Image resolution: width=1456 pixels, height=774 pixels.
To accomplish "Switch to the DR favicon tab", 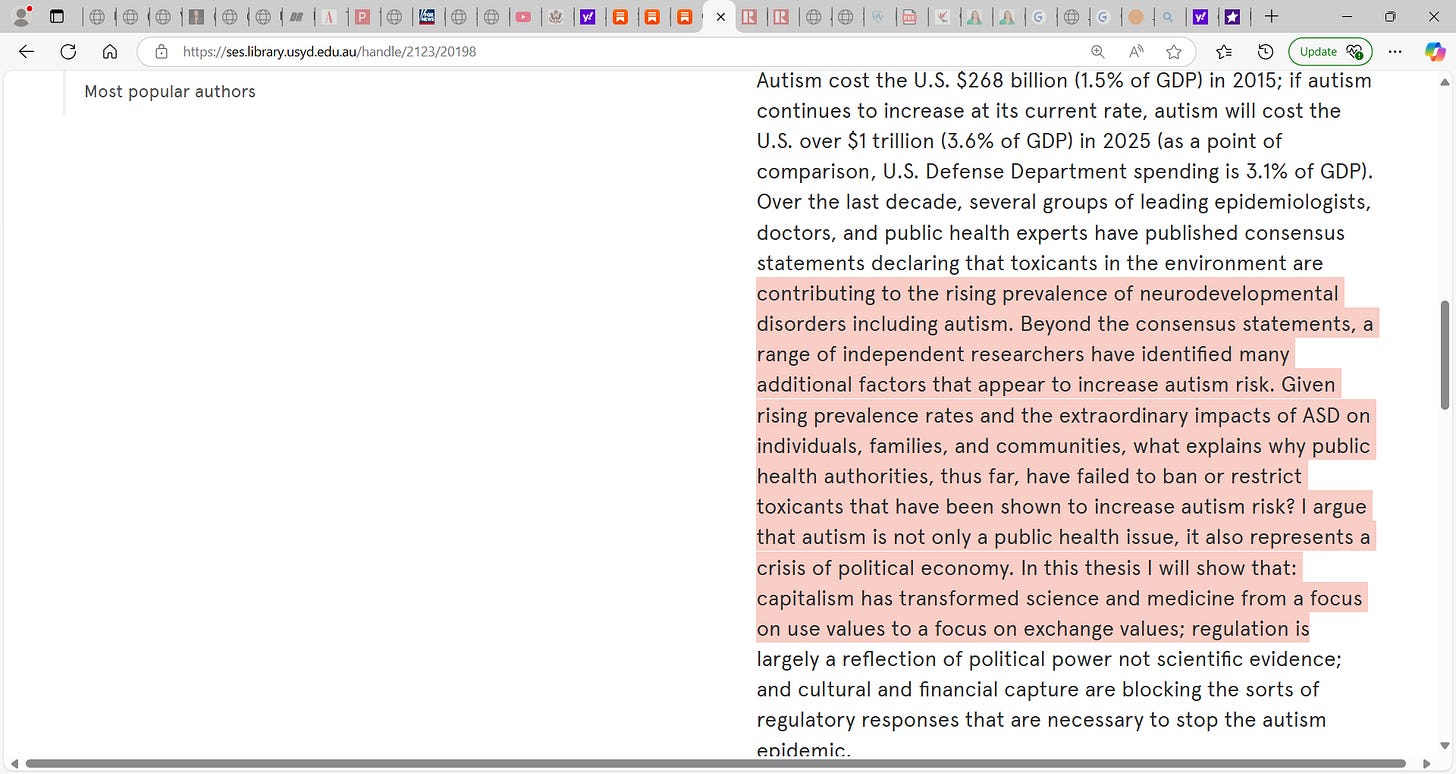I will point(296,17).
